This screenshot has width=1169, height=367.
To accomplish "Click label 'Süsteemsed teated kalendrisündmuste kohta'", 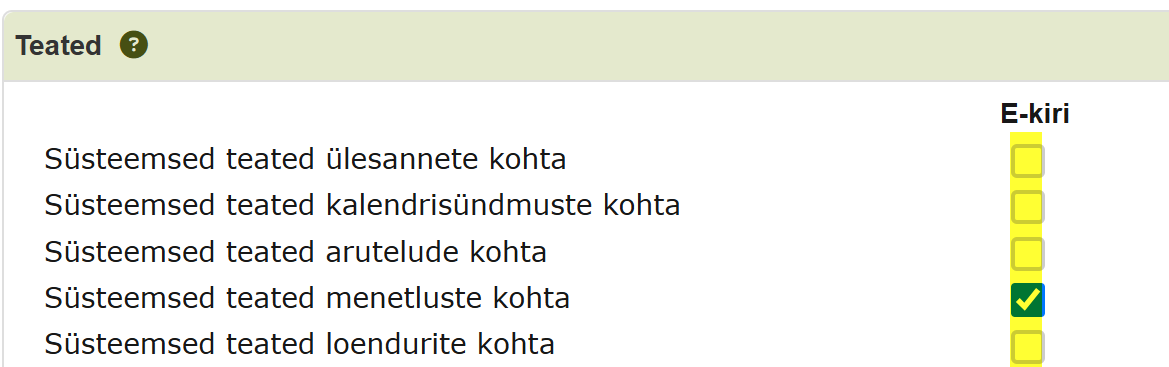I will click(x=362, y=206).
